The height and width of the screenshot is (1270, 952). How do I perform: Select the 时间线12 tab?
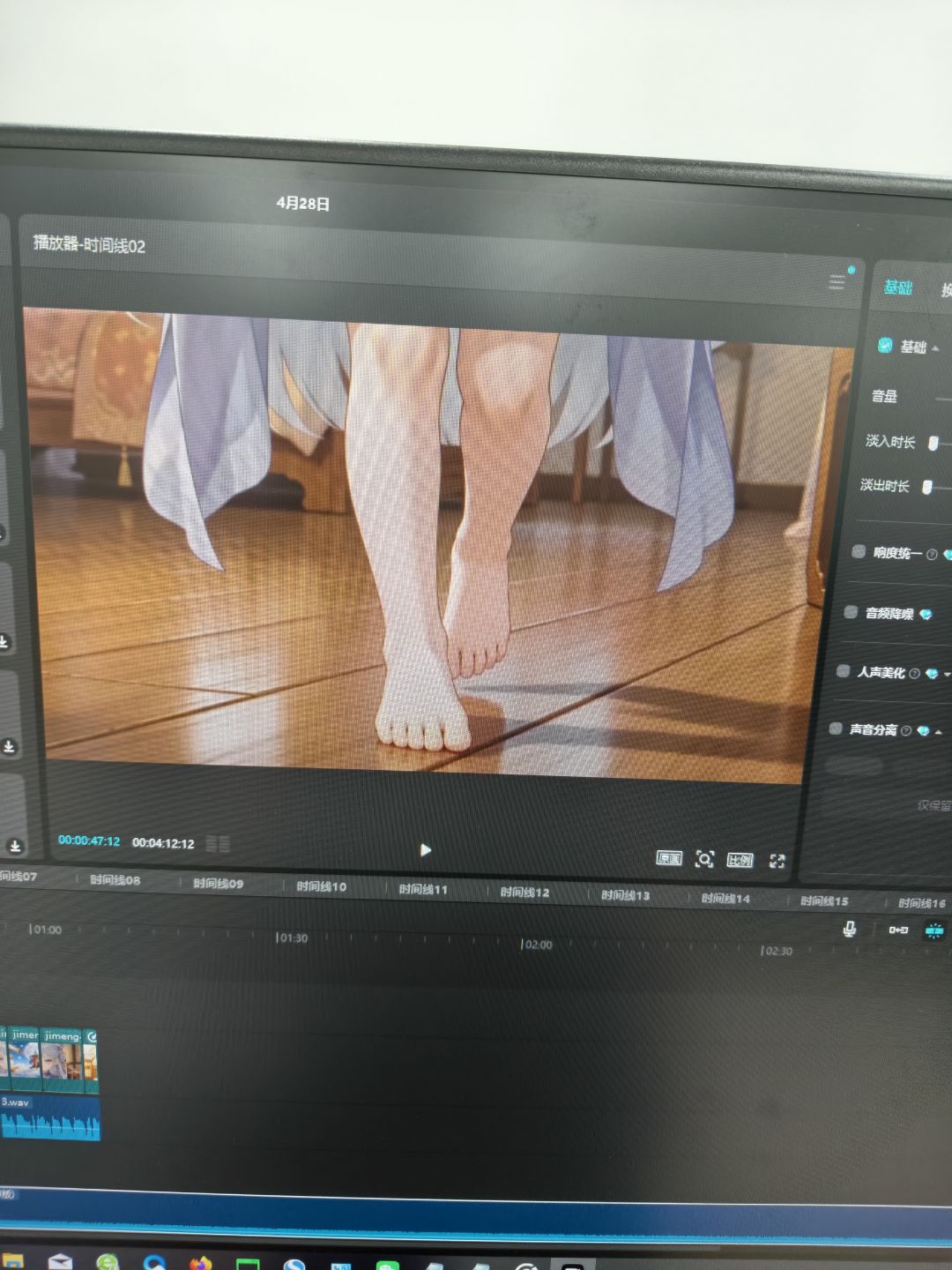point(524,893)
